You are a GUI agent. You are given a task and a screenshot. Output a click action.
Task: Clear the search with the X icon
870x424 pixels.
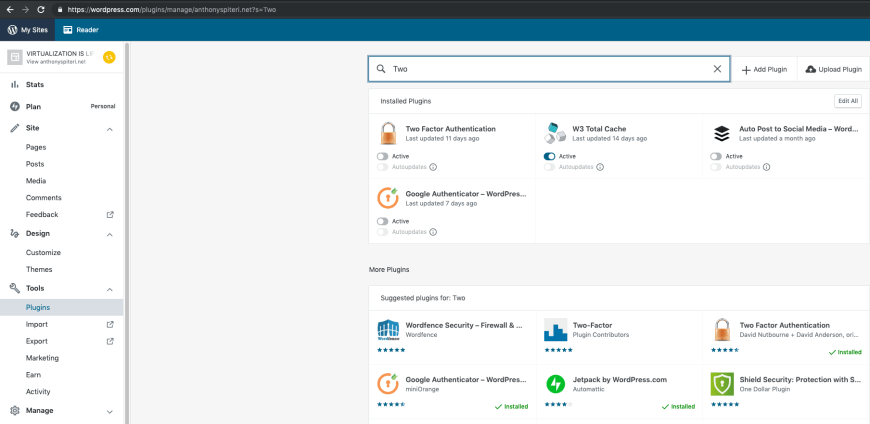(717, 69)
